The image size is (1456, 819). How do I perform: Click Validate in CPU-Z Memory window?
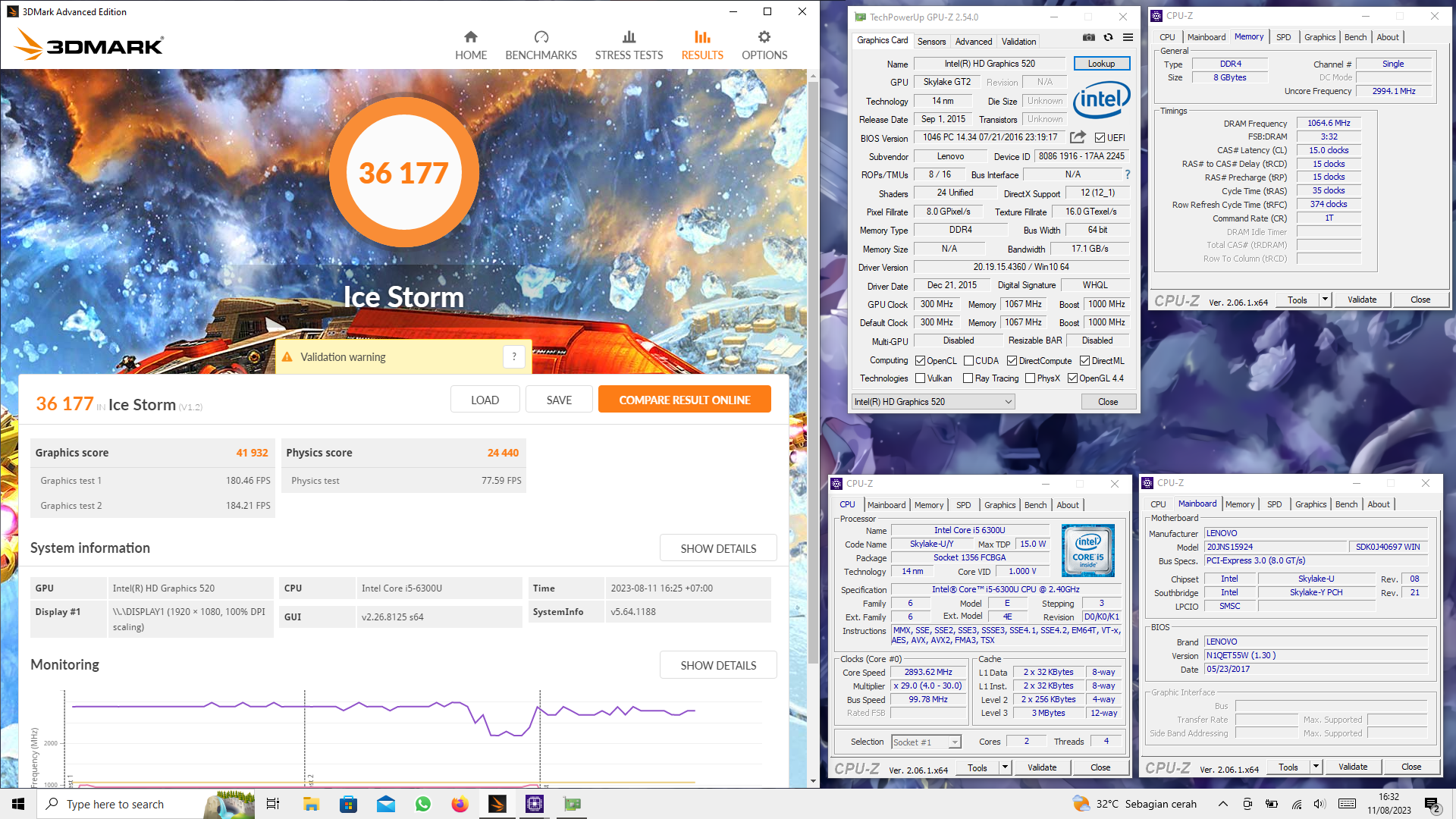click(1361, 300)
